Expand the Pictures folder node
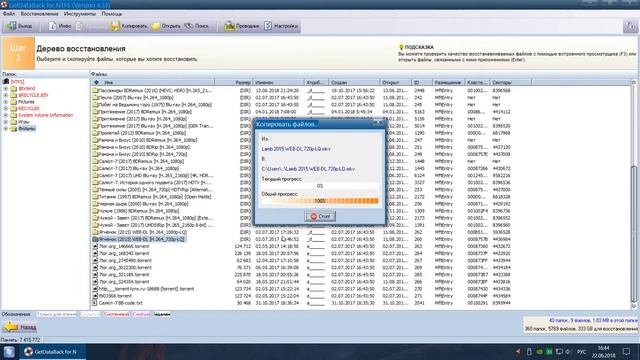 (6, 102)
